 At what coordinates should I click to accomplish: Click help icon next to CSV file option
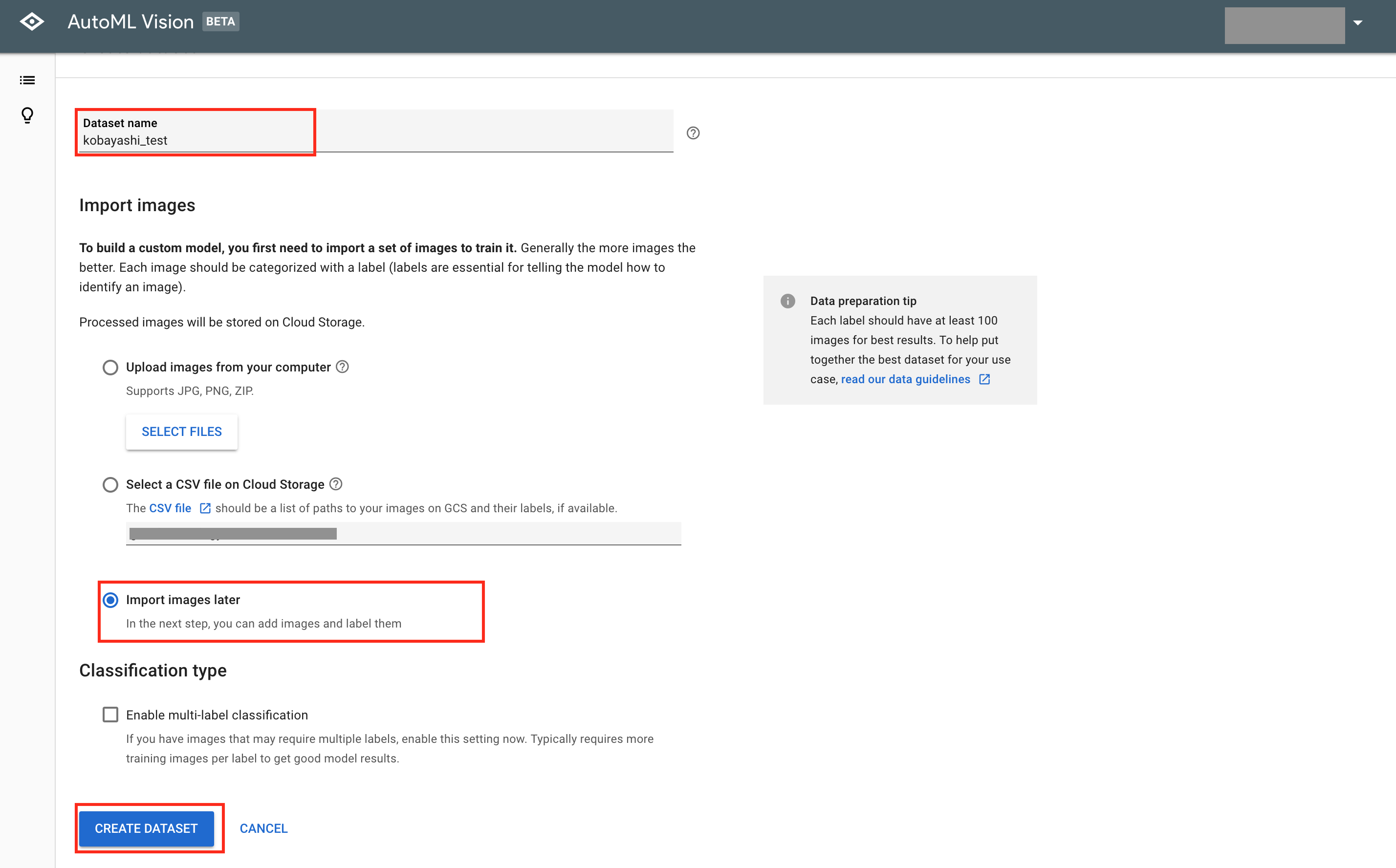click(336, 484)
